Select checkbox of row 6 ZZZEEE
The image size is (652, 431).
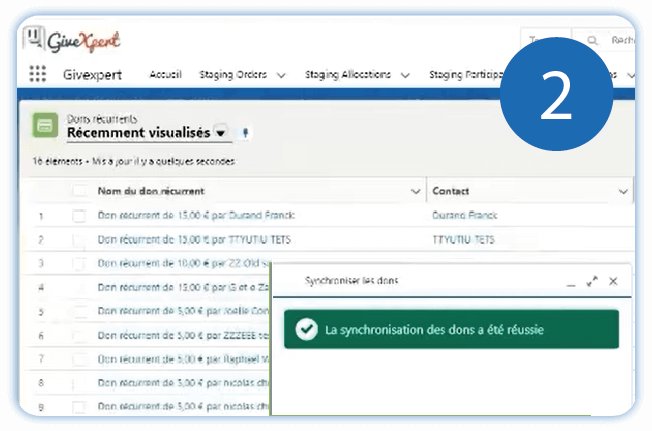click(79, 335)
